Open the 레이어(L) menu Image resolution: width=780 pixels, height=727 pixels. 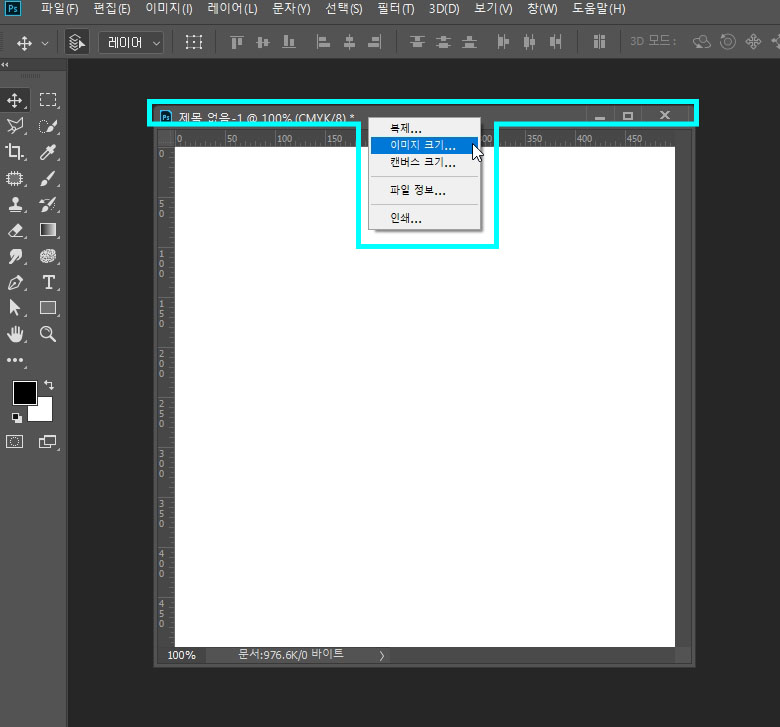click(232, 9)
